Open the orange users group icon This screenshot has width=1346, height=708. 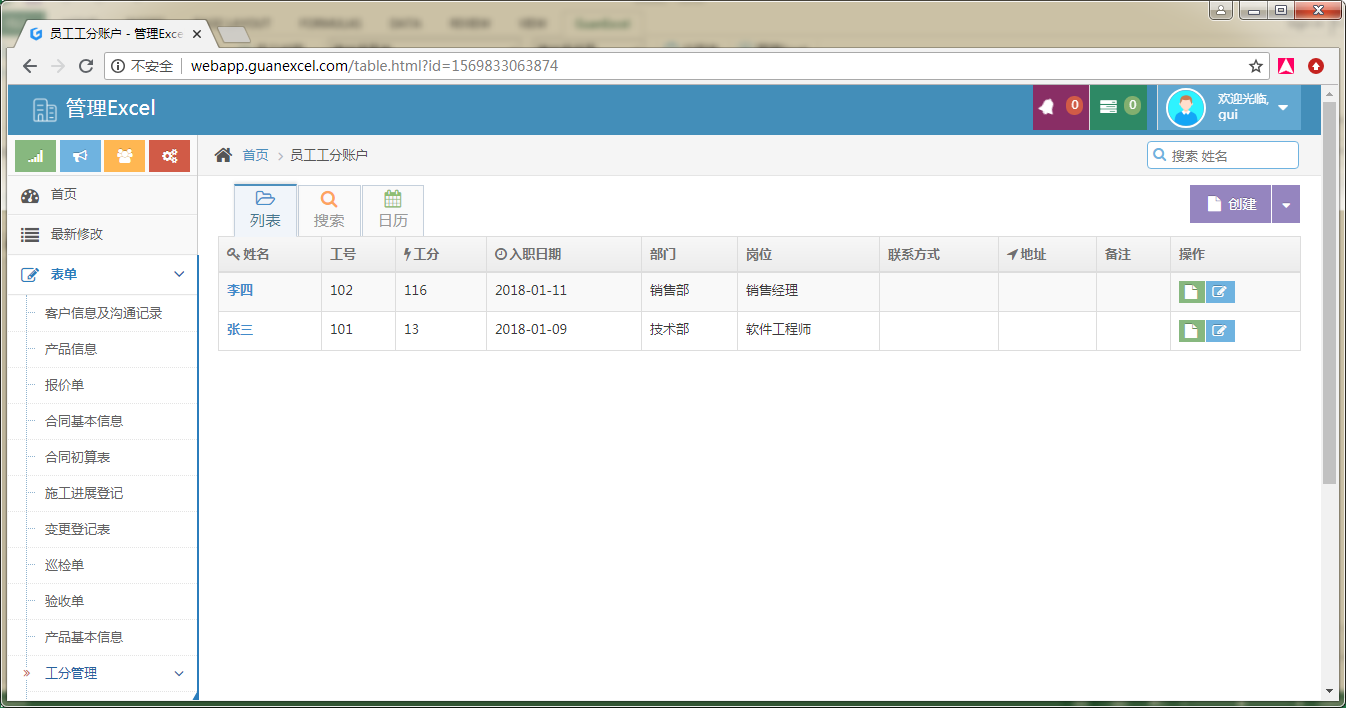[x=124, y=156]
